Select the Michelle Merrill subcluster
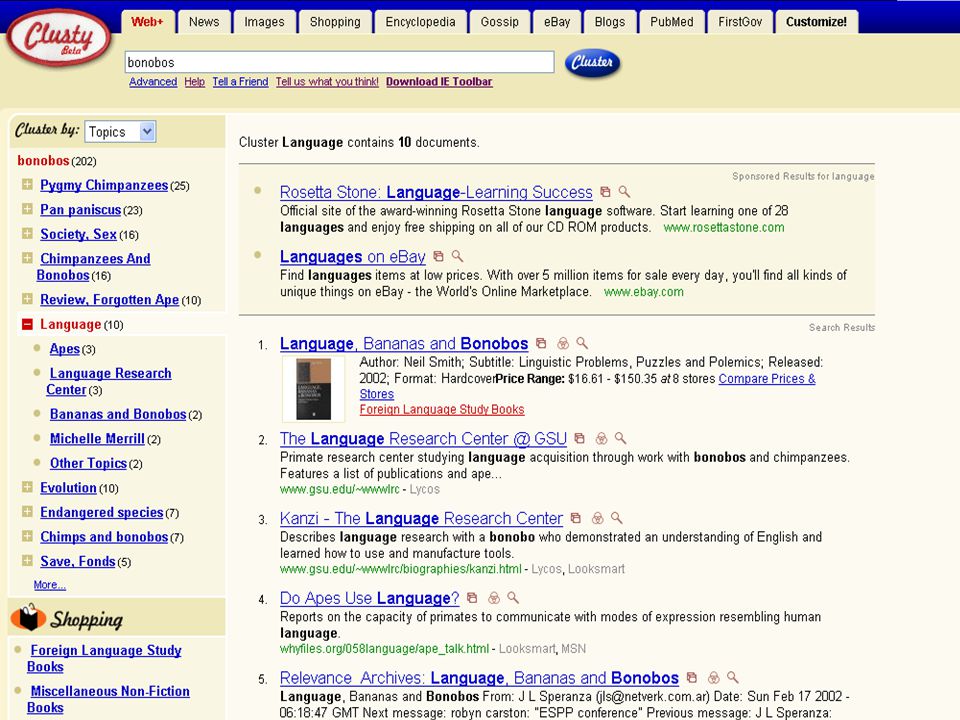 [x=97, y=439]
